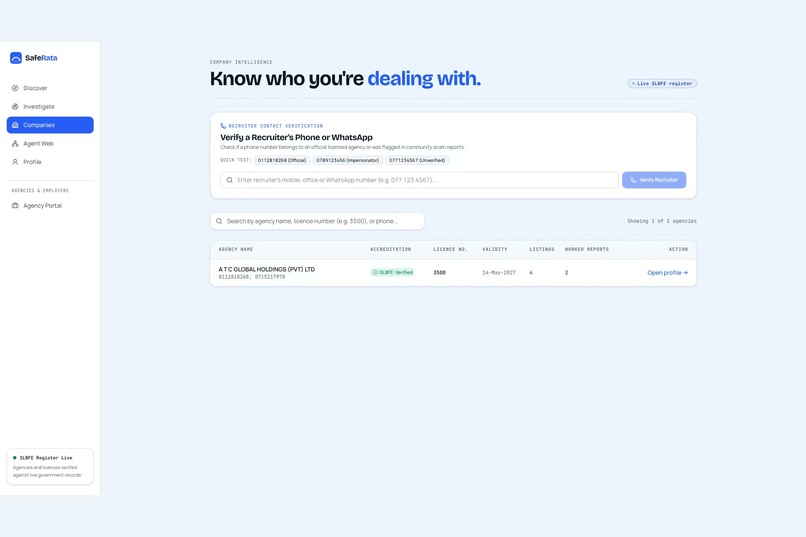
Task: Click the Verify Recruiter button
Action: coord(654,180)
